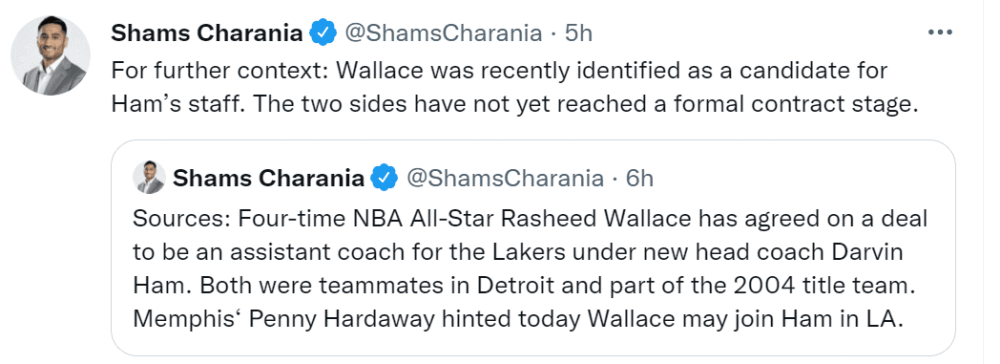Image resolution: width=1000 pixels, height=364 pixels.
Task: Click the text line starting 'For further context'
Action: point(499,69)
